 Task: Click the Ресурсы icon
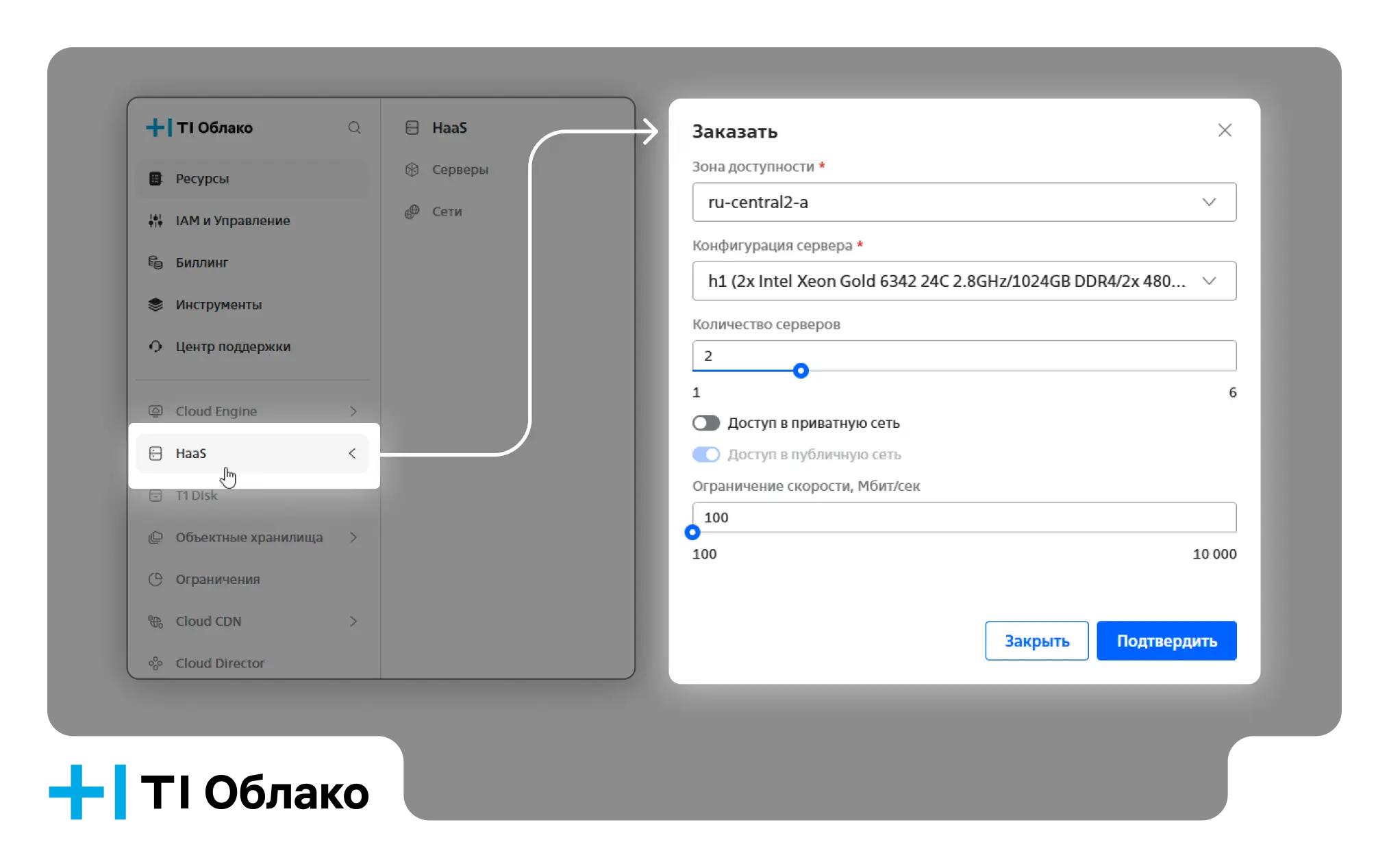(155, 179)
